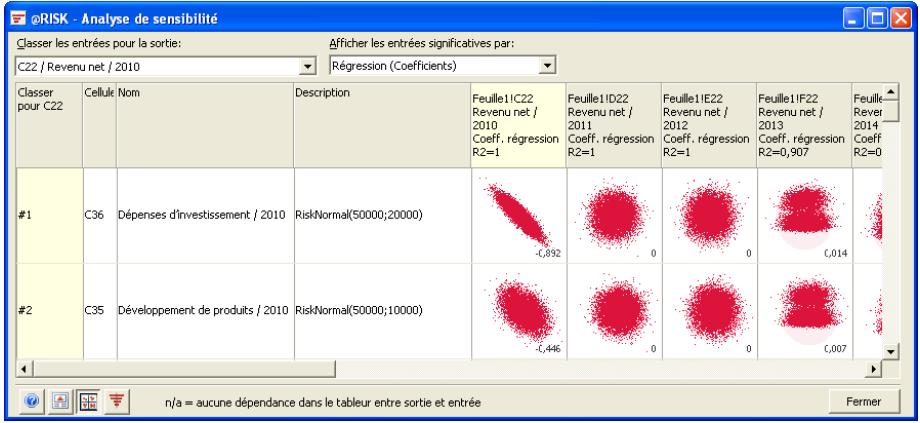The height and width of the screenshot is (423, 920).
Task: Select the D22 scatter plot in row #2
Action: [614, 311]
